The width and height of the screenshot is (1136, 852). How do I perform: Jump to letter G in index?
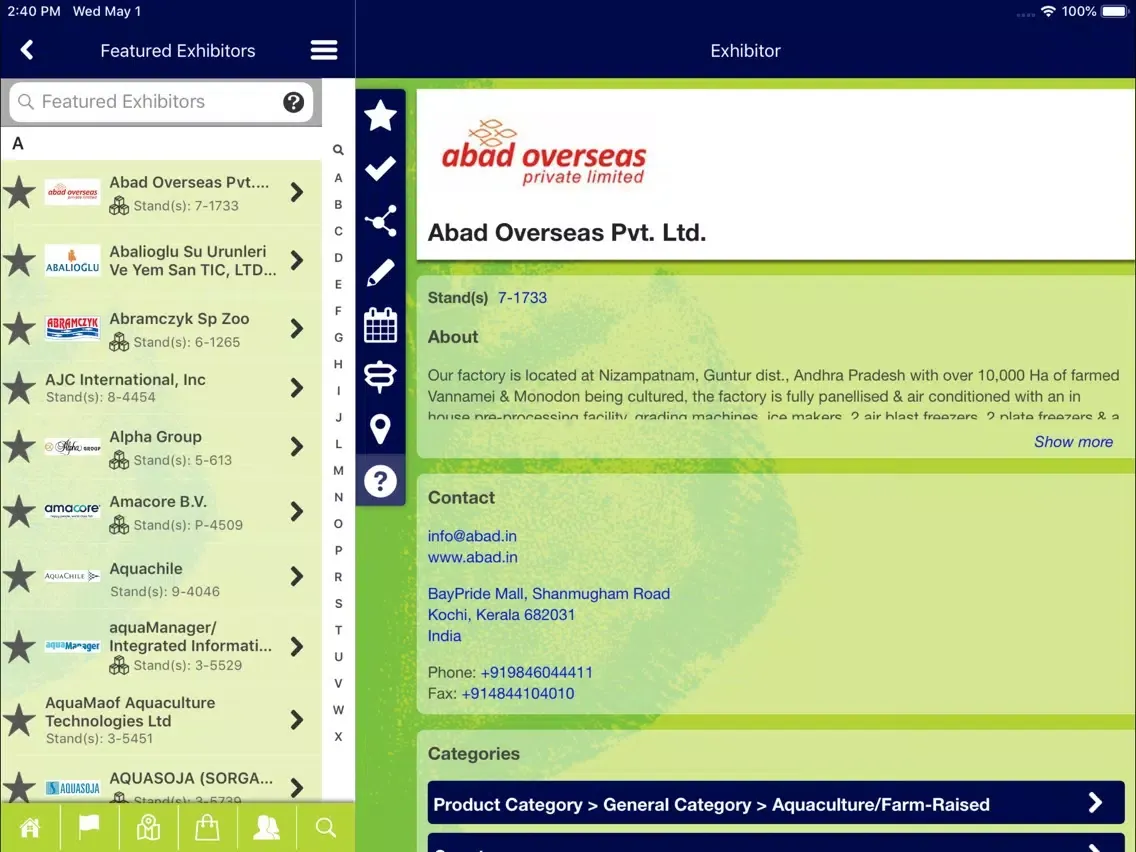tap(338, 338)
